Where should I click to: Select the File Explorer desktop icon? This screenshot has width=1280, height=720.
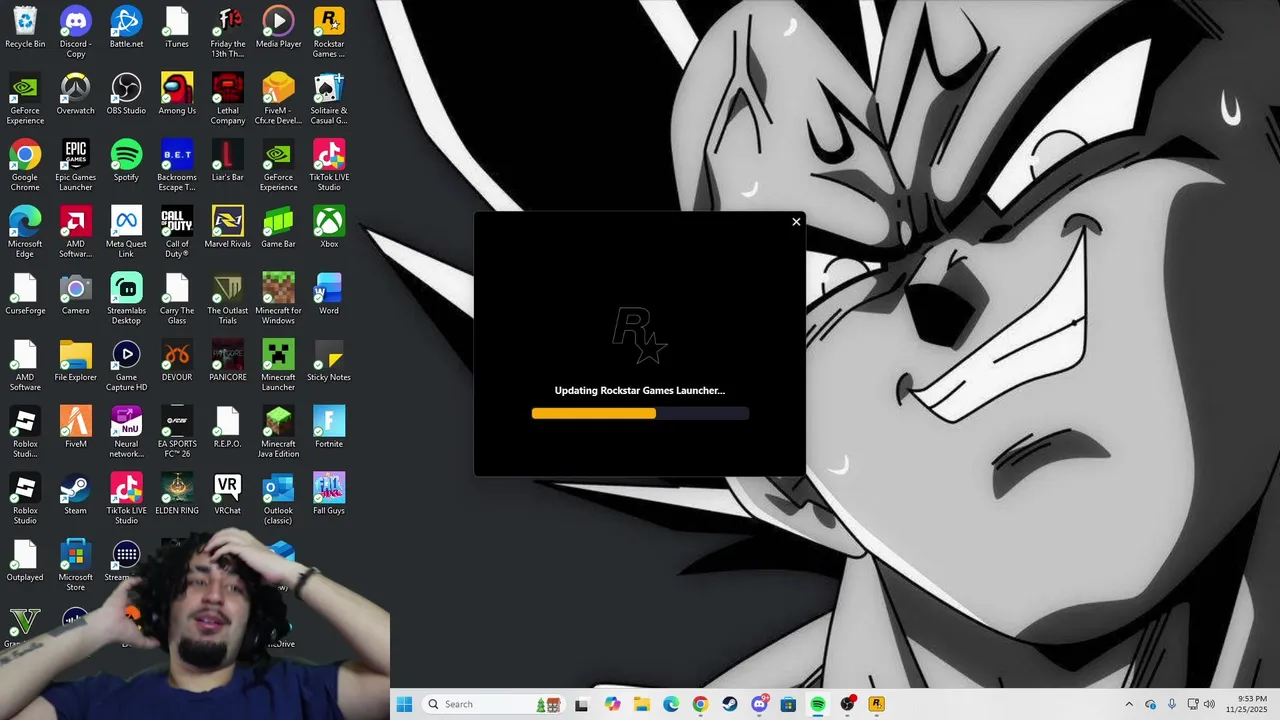click(76, 361)
